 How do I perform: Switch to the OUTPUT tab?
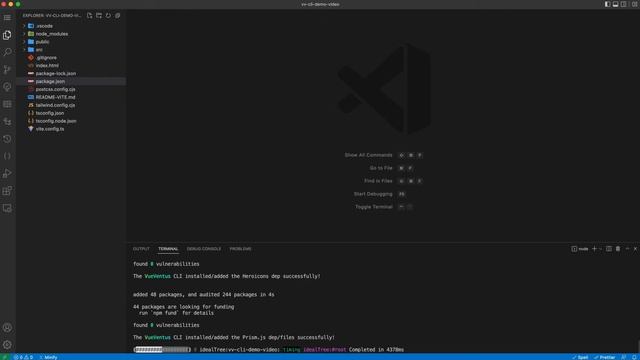click(x=141, y=249)
